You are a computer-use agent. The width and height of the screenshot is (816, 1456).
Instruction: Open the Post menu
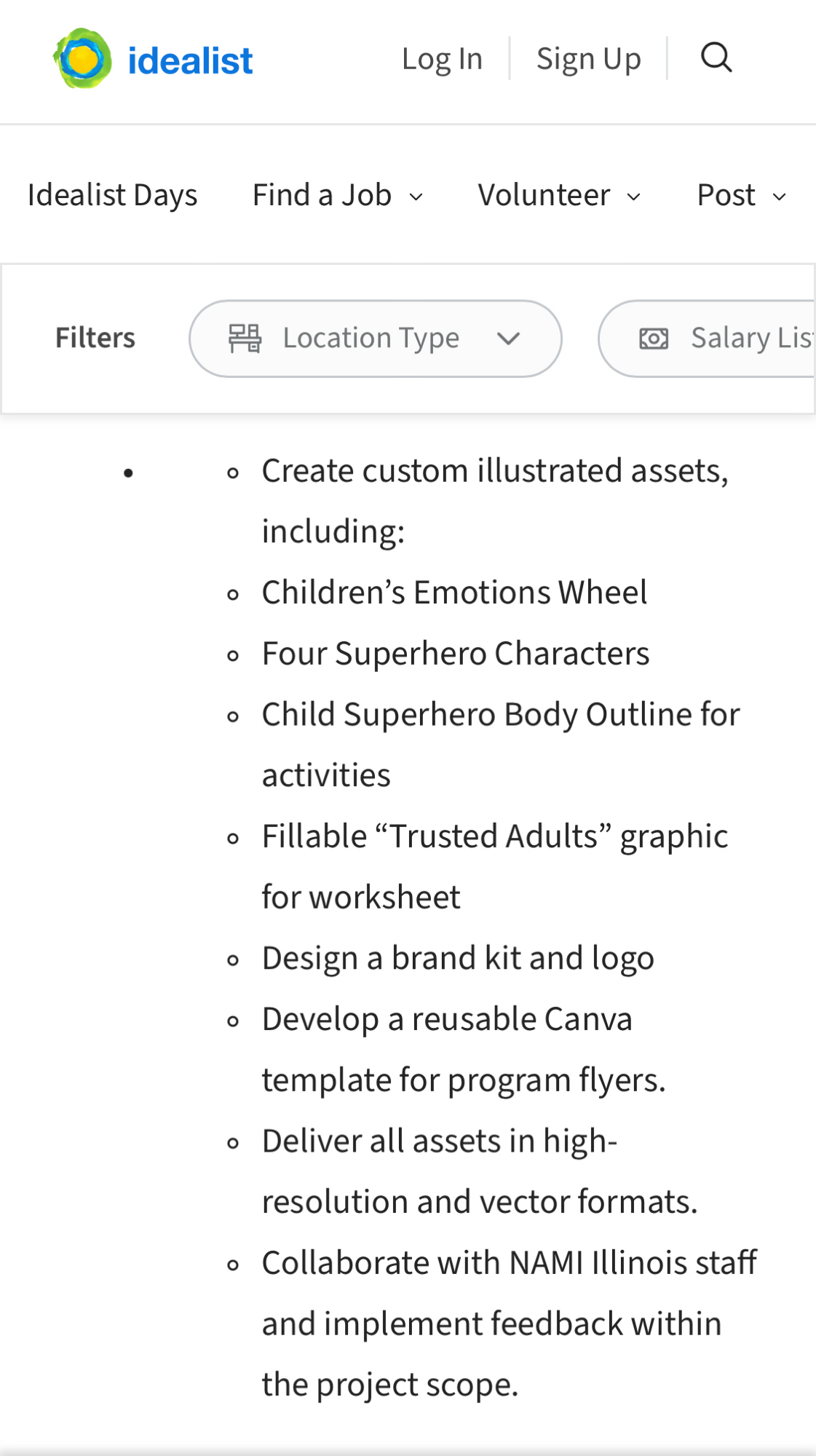click(726, 195)
